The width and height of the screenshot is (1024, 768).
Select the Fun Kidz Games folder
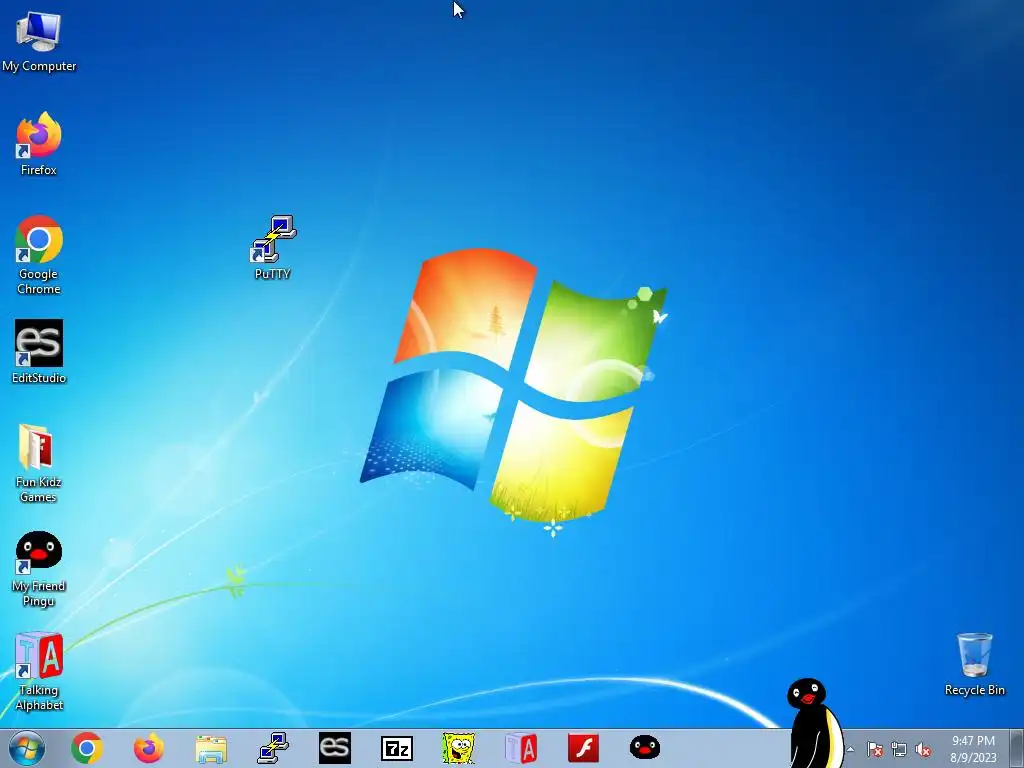pyautogui.click(x=39, y=463)
